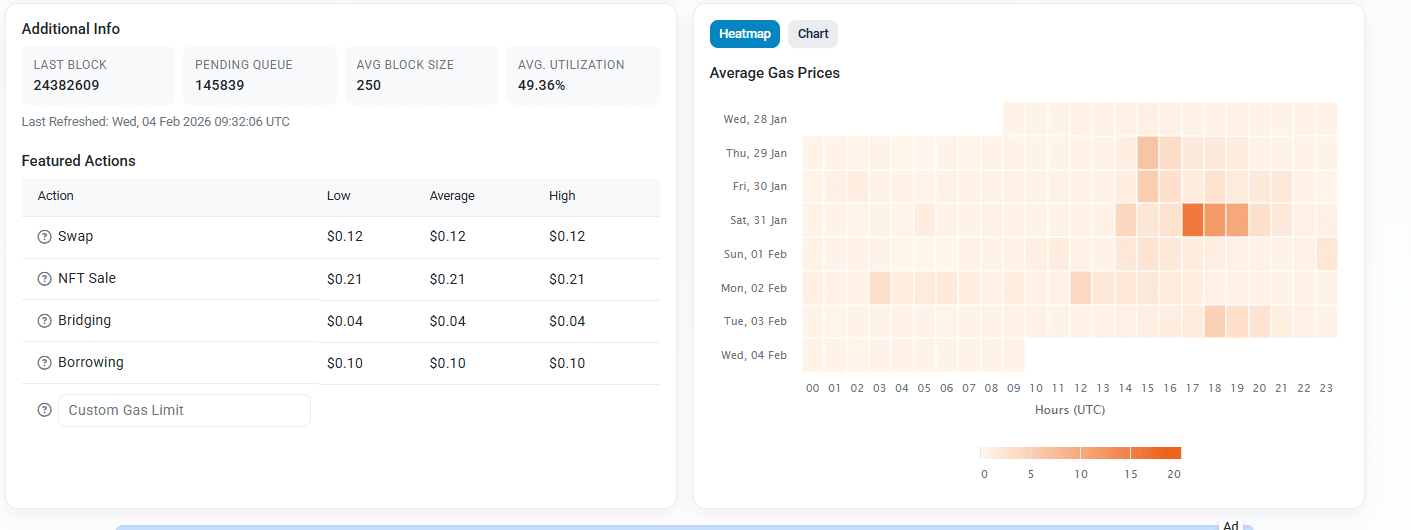Click the help icon beside Bridging
This screenshot has height=530, width=1411.
[x=44, y=321]
